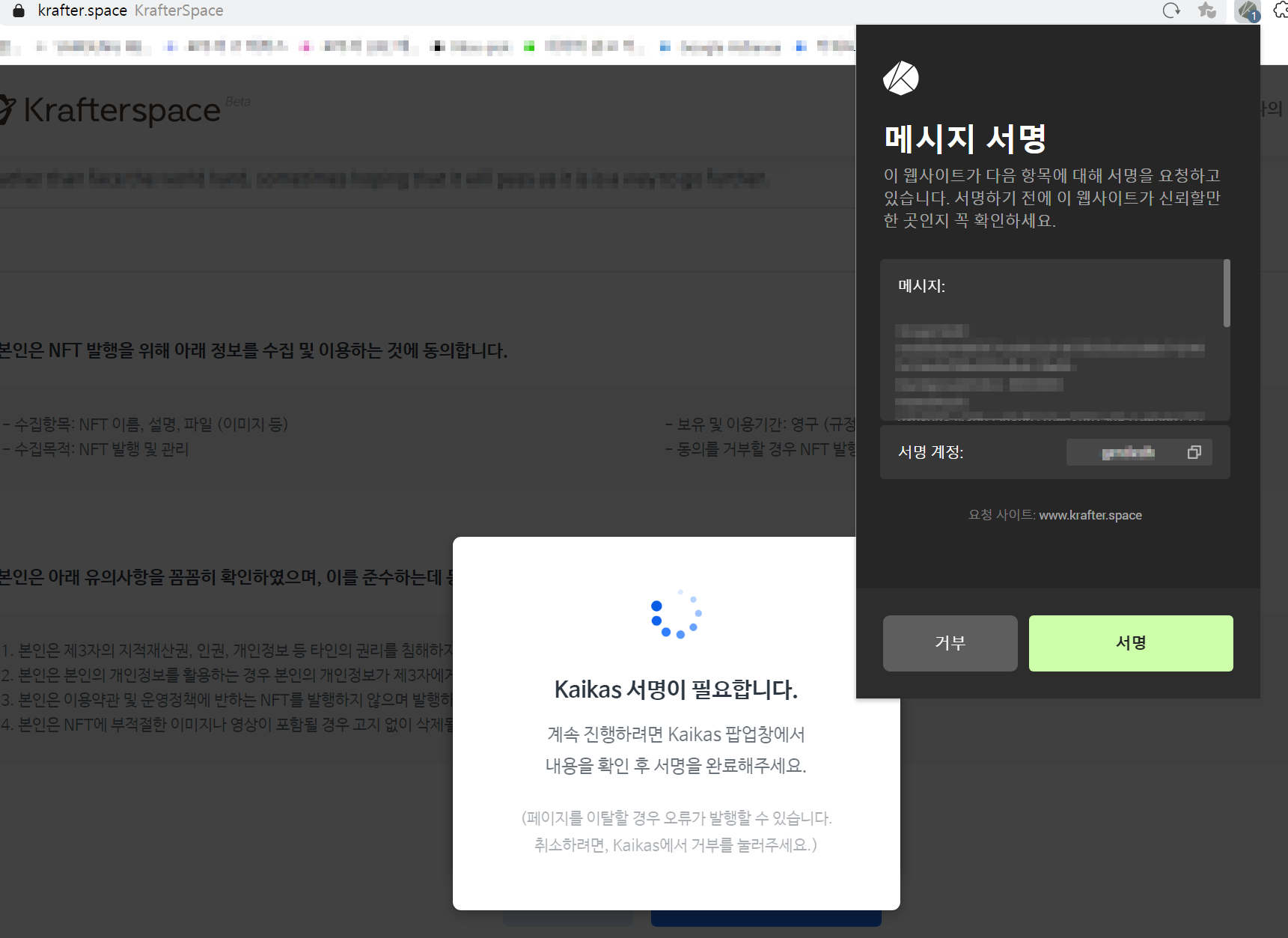Click 'Kaikas 서명이 필요합니다.' dialog title
The image size is (1288, 938).
tap(676, 689)
